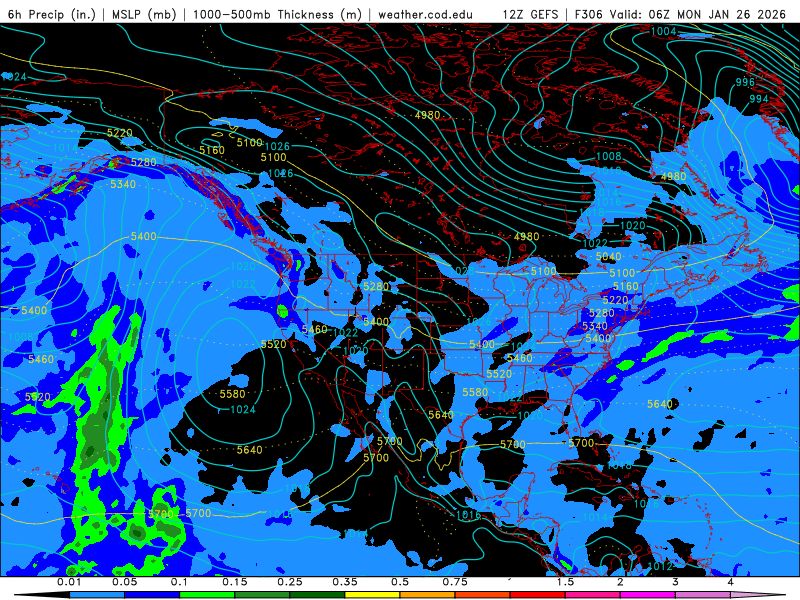Viewport: 800px width, 600px height.
Task: Click the black arrow at legend's low end
Action: pos(43,595)
